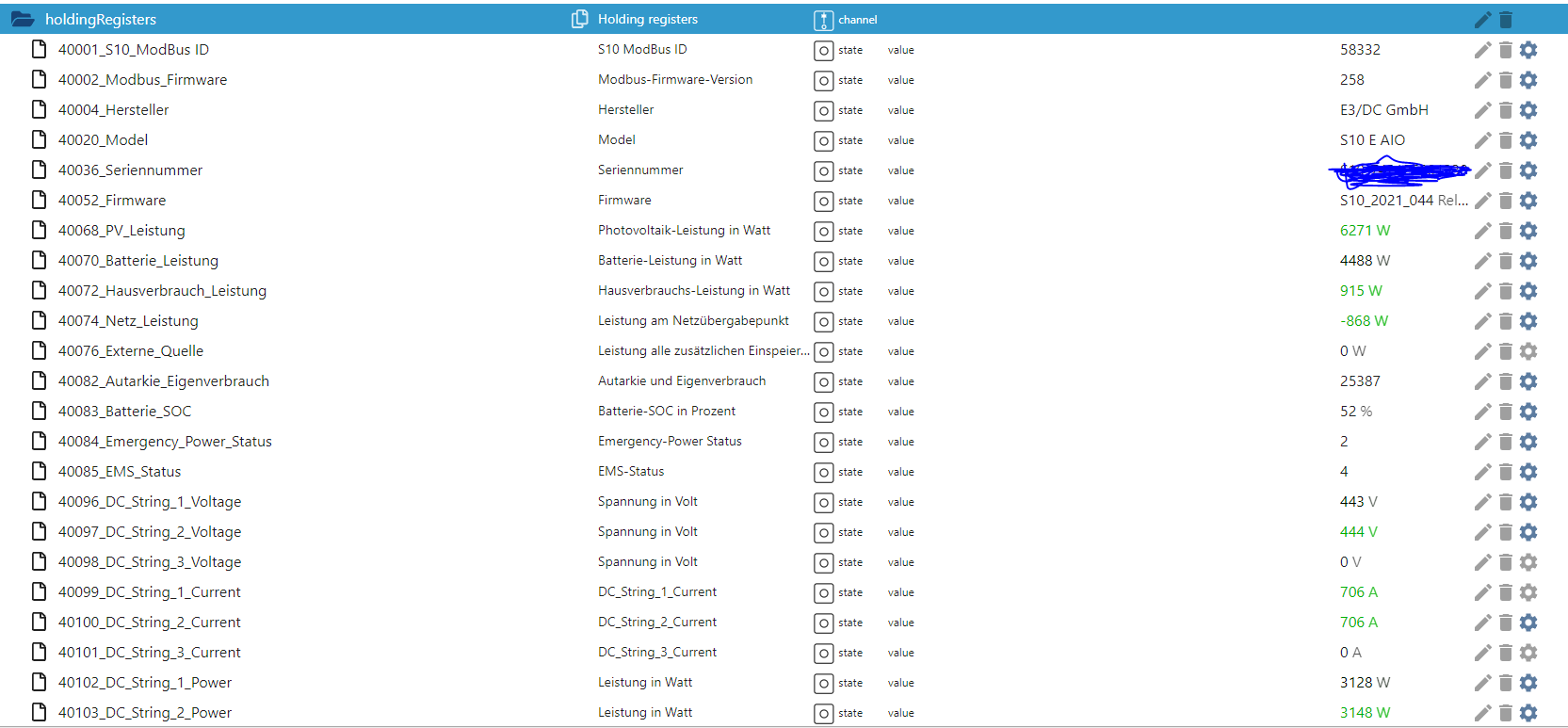
Task: Open settings gear for 40072_Hausverbrauch_Leistung
Action: pos(1528,291)
